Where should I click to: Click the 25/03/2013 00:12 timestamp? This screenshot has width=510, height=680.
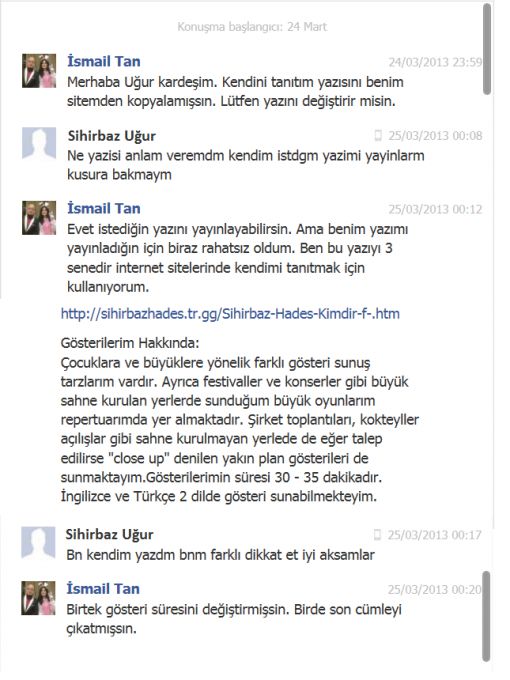tap(435, 209)
